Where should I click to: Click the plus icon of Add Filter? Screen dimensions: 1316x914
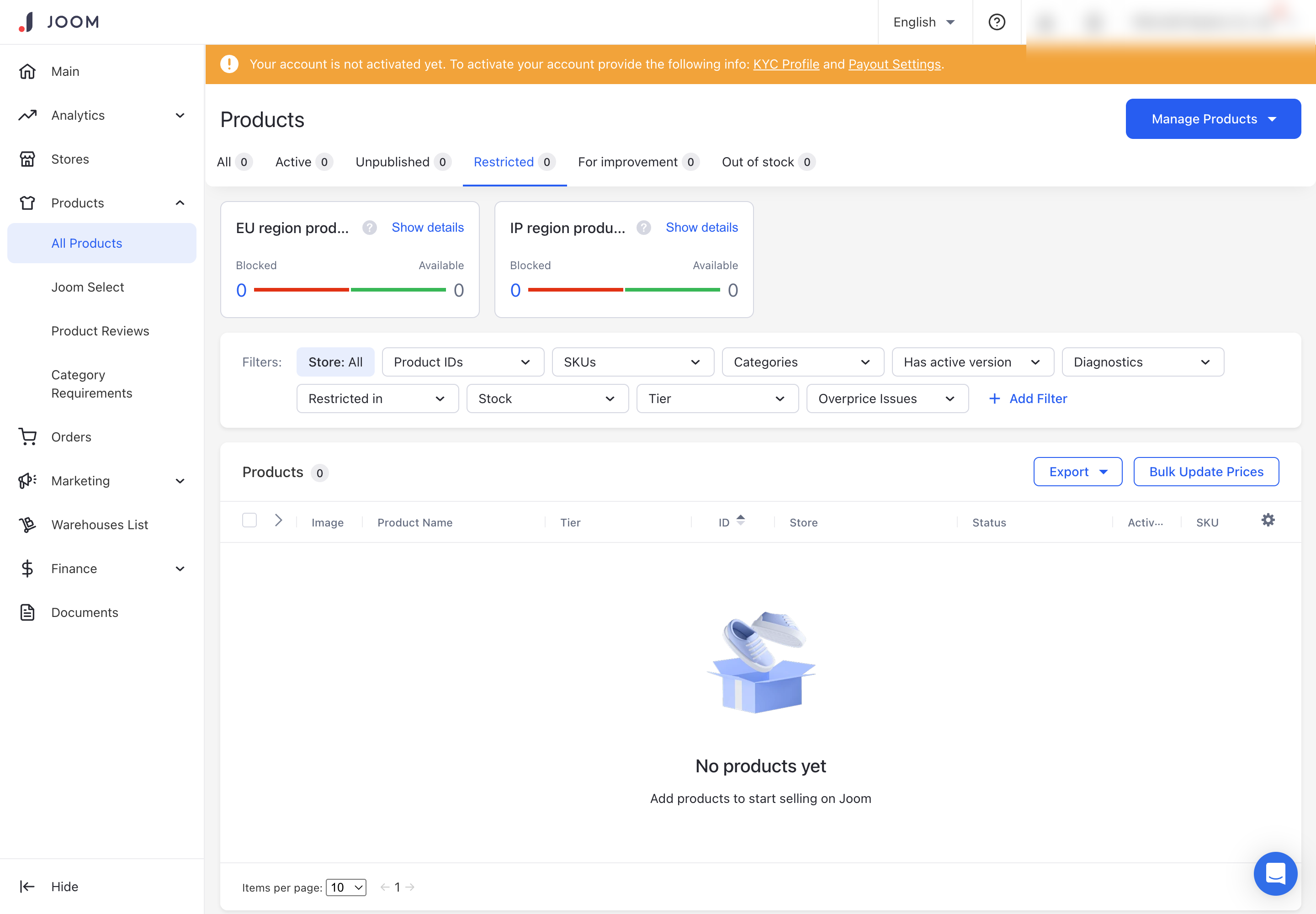click(x=995, y=399)
